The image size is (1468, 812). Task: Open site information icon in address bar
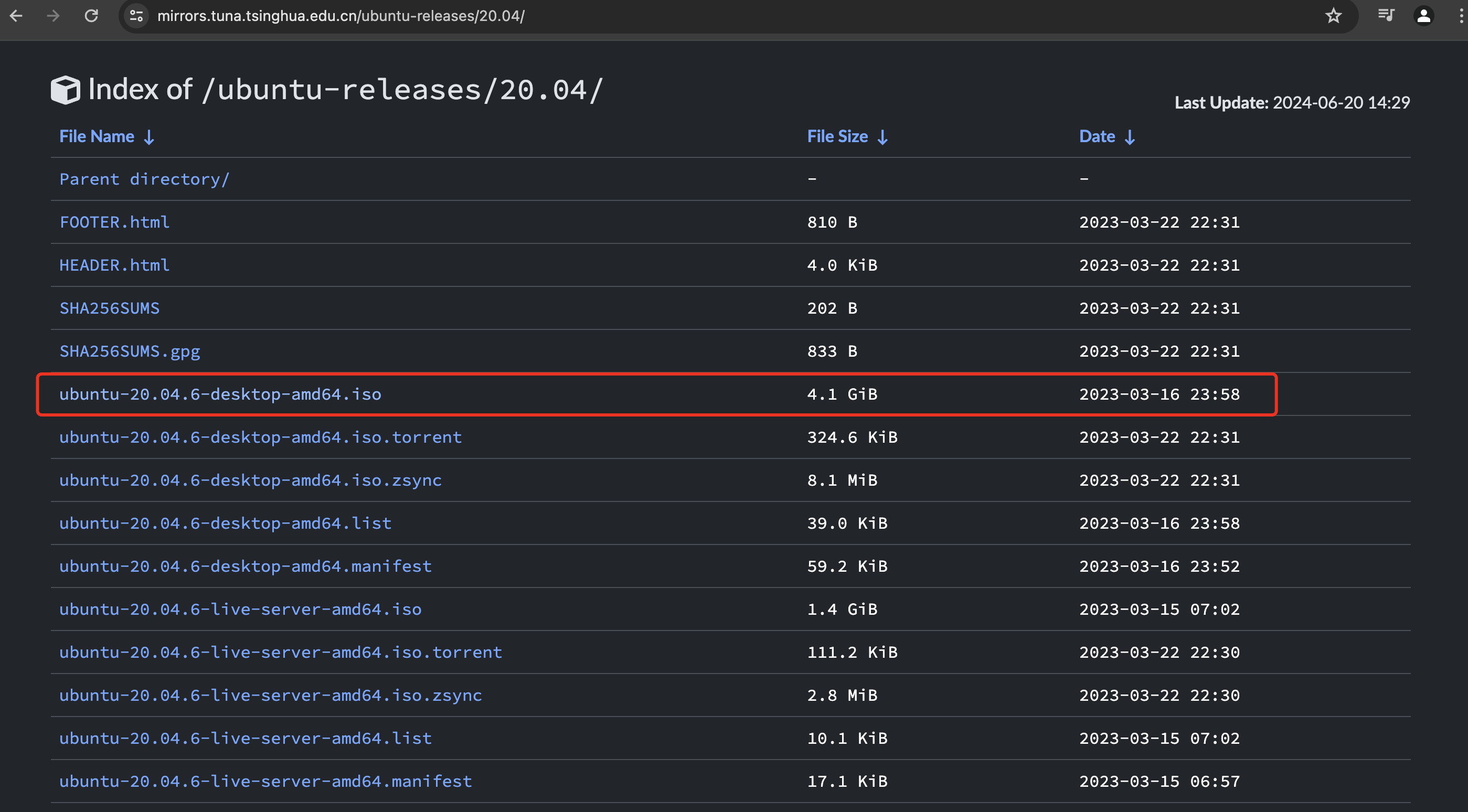[x=136, y=16]
